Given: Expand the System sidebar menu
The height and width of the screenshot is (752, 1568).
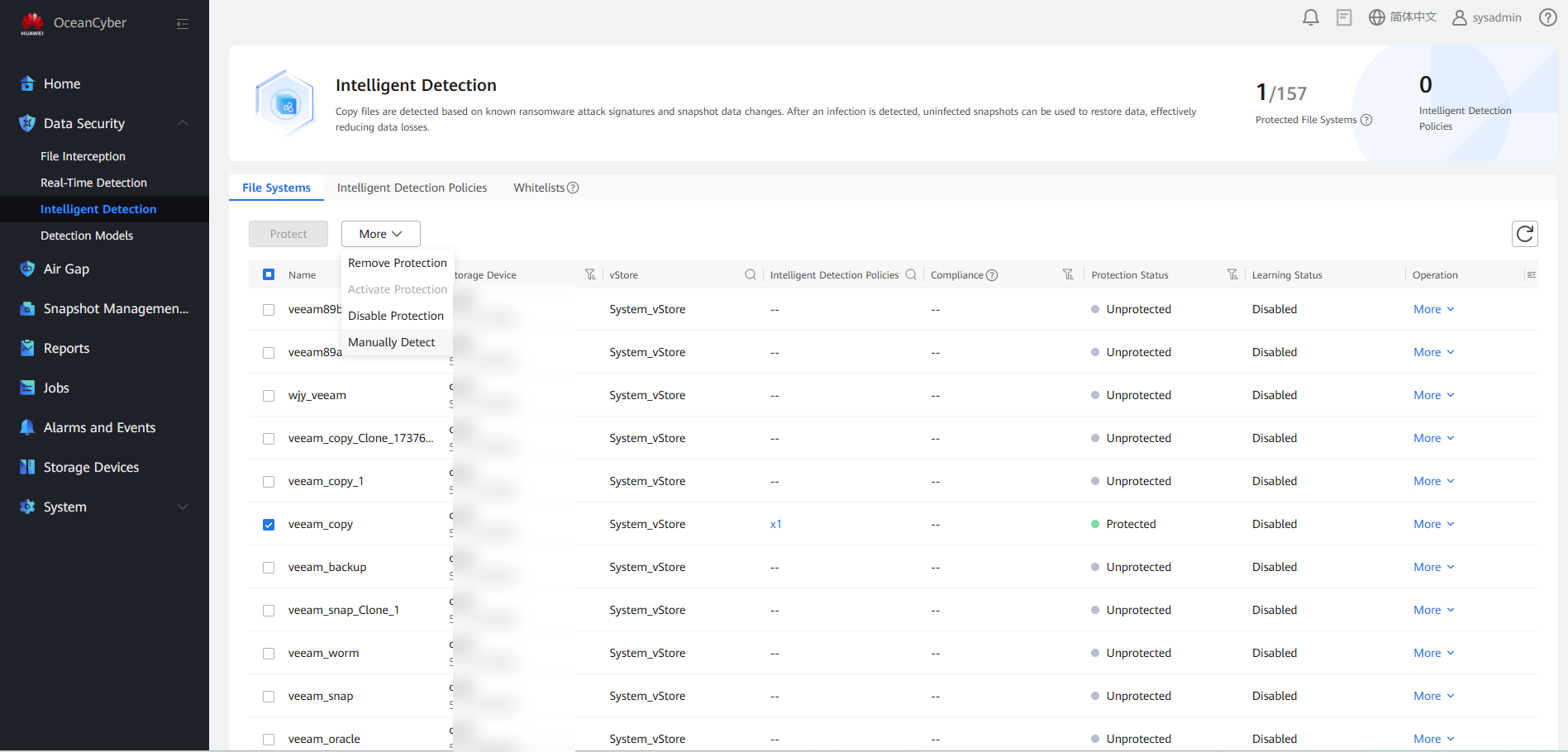Looking at the screenshot, I should (x=183, y=507).
